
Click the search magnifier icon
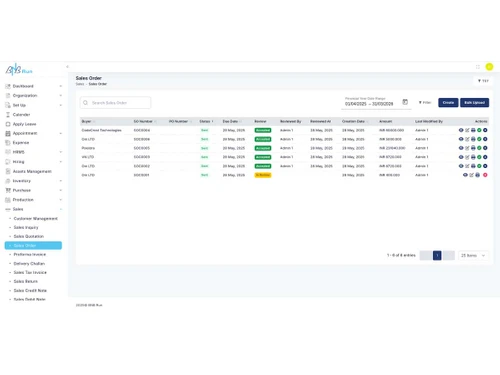tap(85, 103)
